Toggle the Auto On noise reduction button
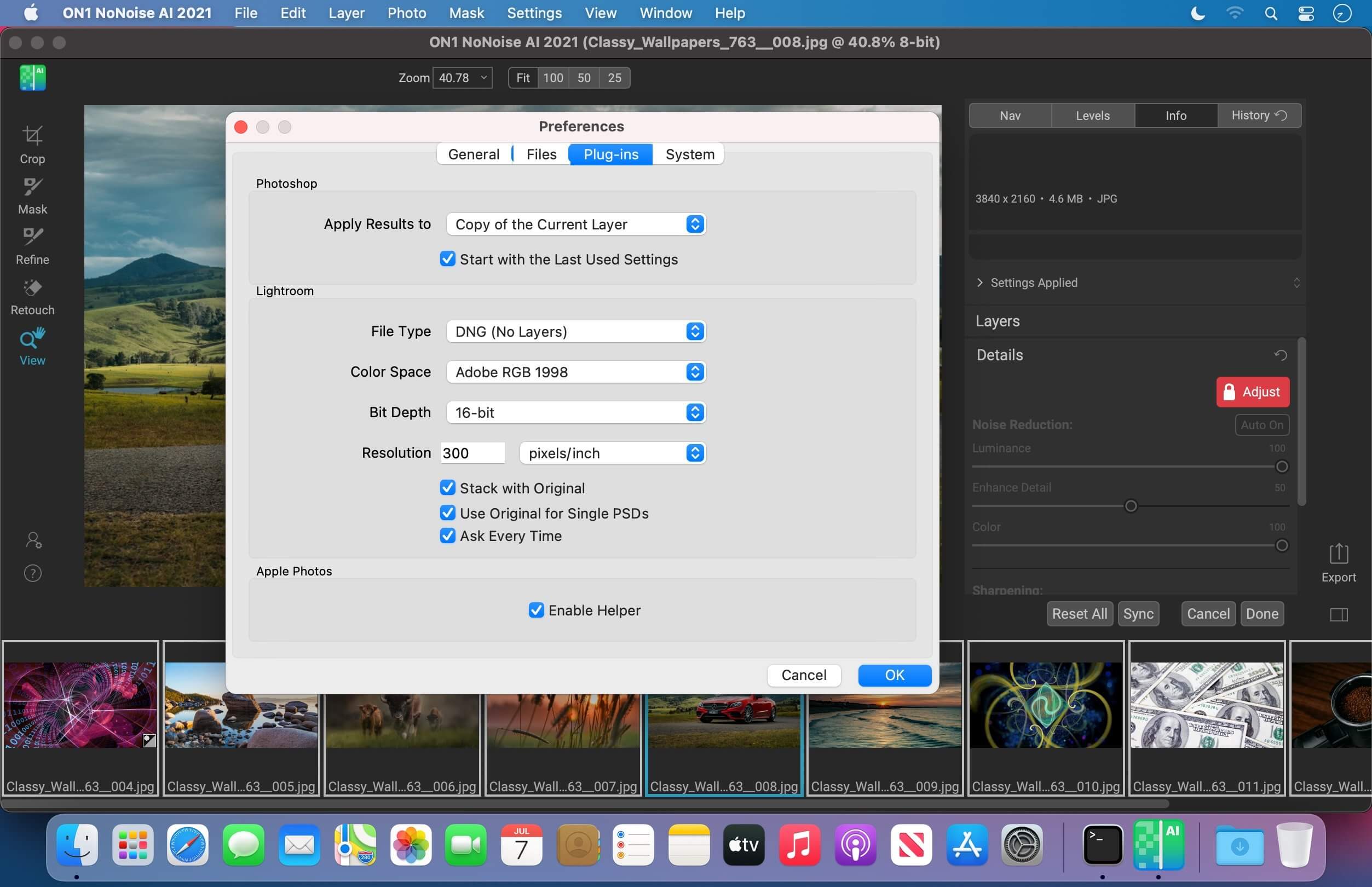1372x887 pixels. (x=1261, y=425)
